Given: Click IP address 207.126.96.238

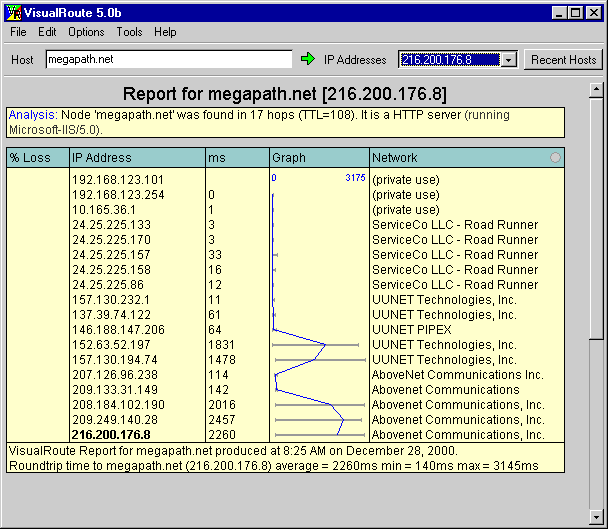Looking at the screenshot, I should (x=115, y=375).
